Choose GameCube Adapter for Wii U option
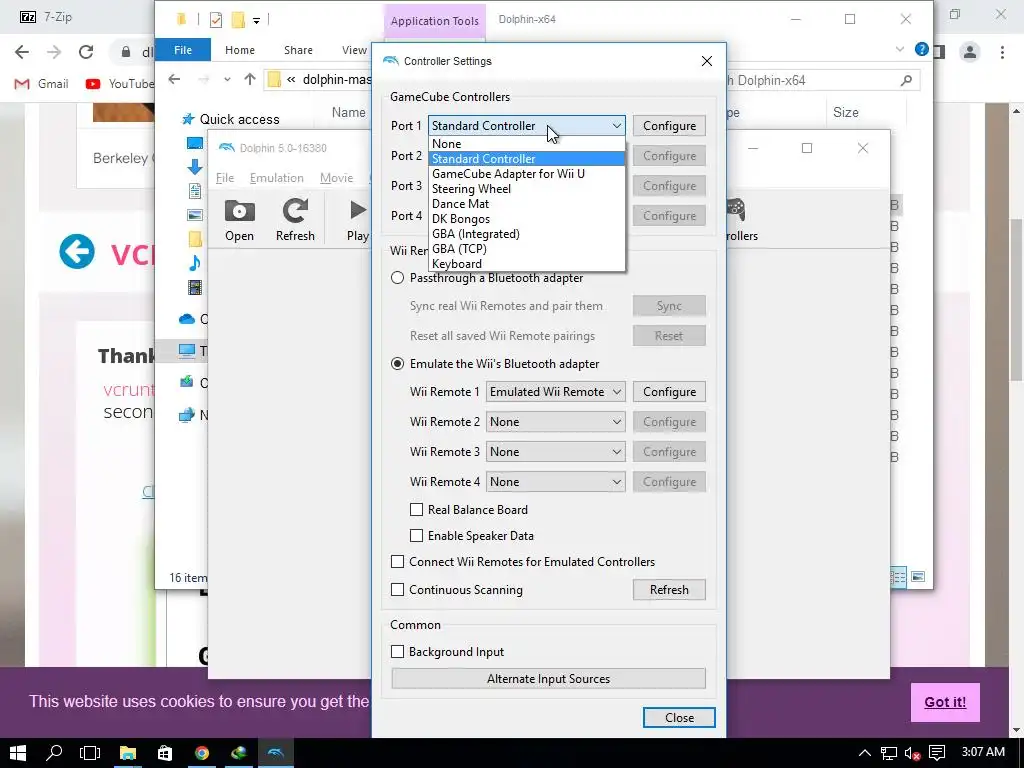 tap(526, 174)
